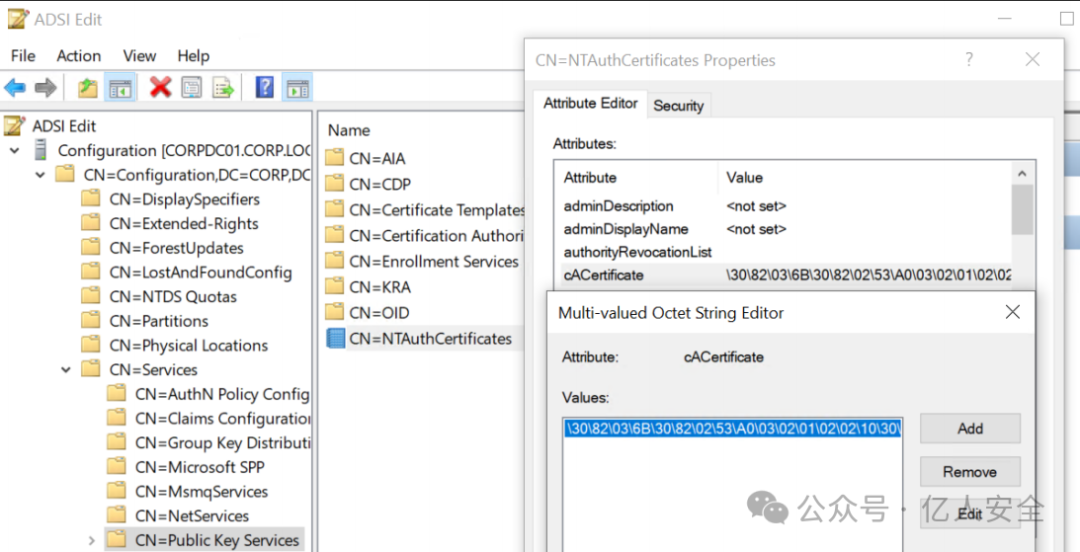Click the ADSI Edit title bar app icon
Image resolution: width=1080 pixels, height=552 pixels.
[x=19, y=19]
